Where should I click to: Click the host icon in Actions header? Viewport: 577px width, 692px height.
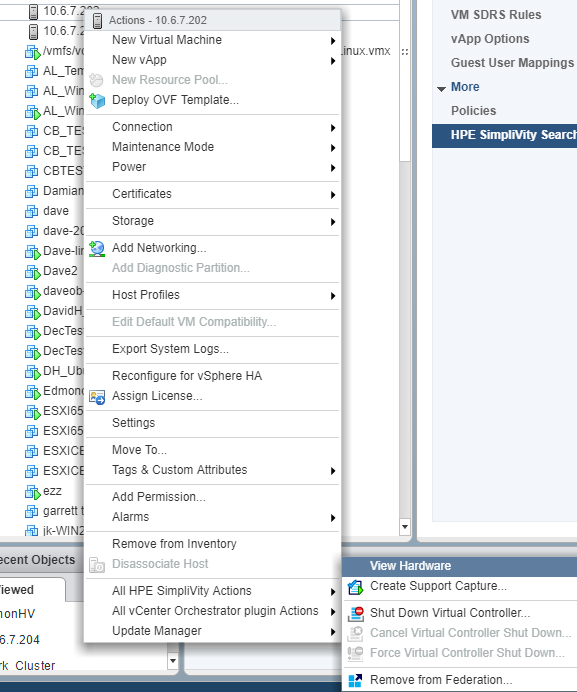[98, 21]
